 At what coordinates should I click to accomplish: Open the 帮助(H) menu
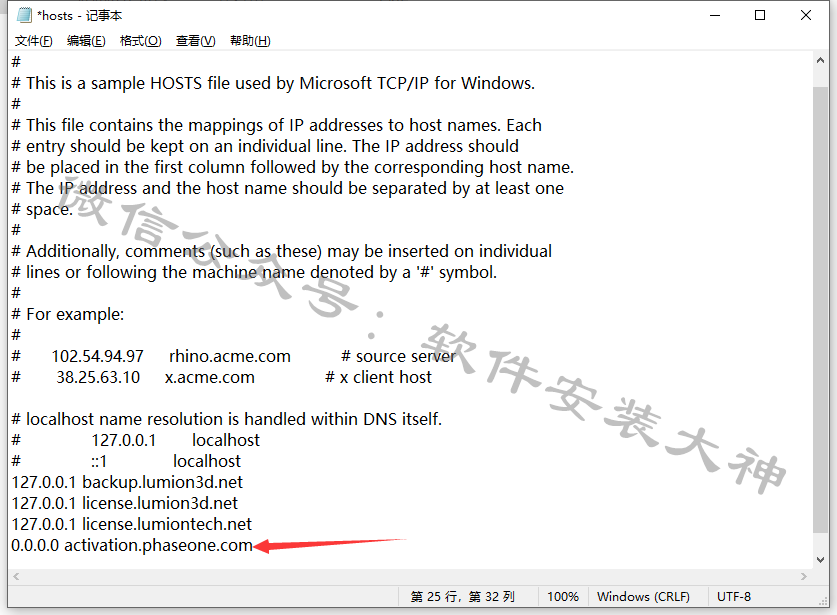tap(250, 41)
